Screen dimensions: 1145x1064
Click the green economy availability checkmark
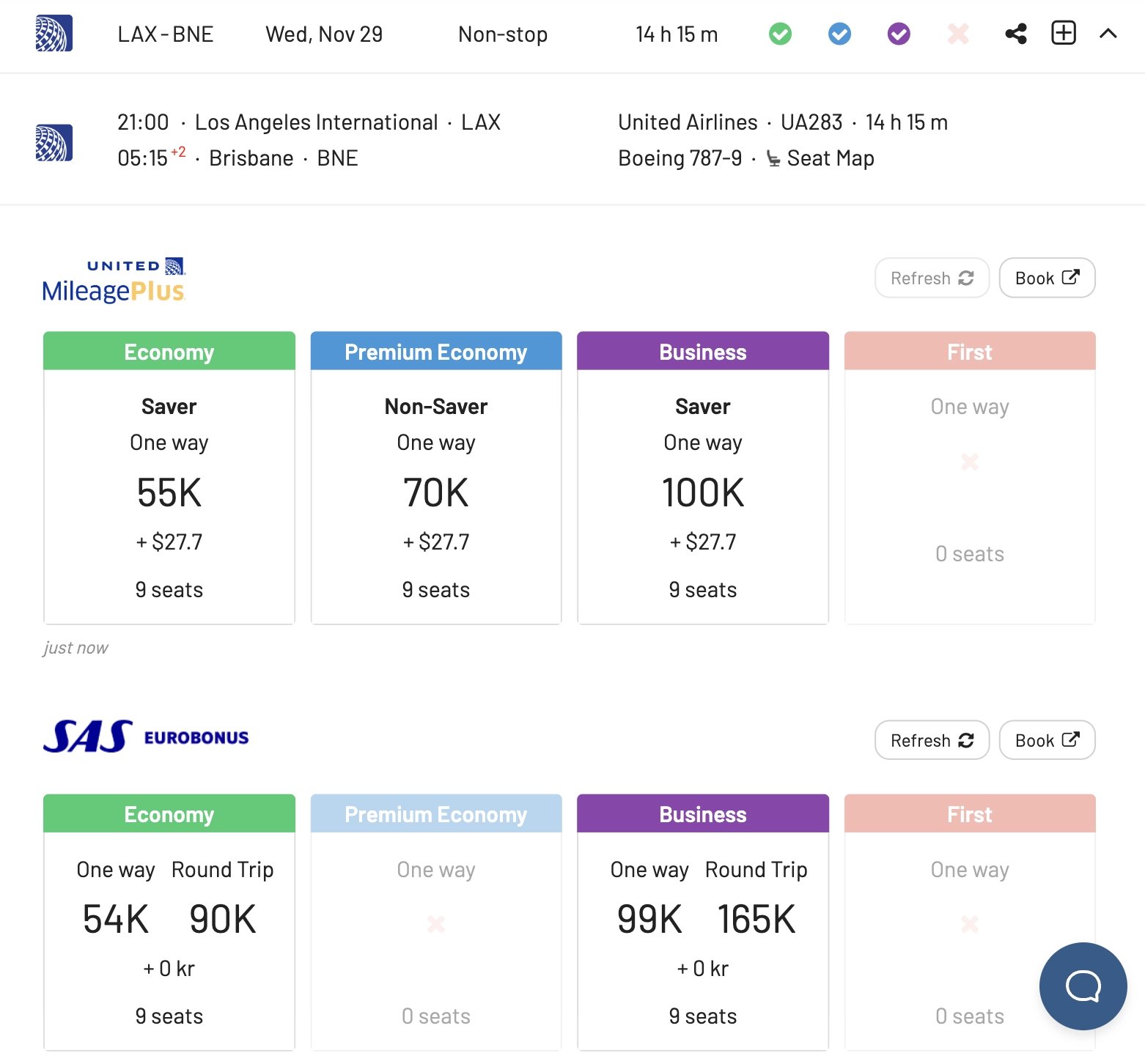tap(780, 34)
